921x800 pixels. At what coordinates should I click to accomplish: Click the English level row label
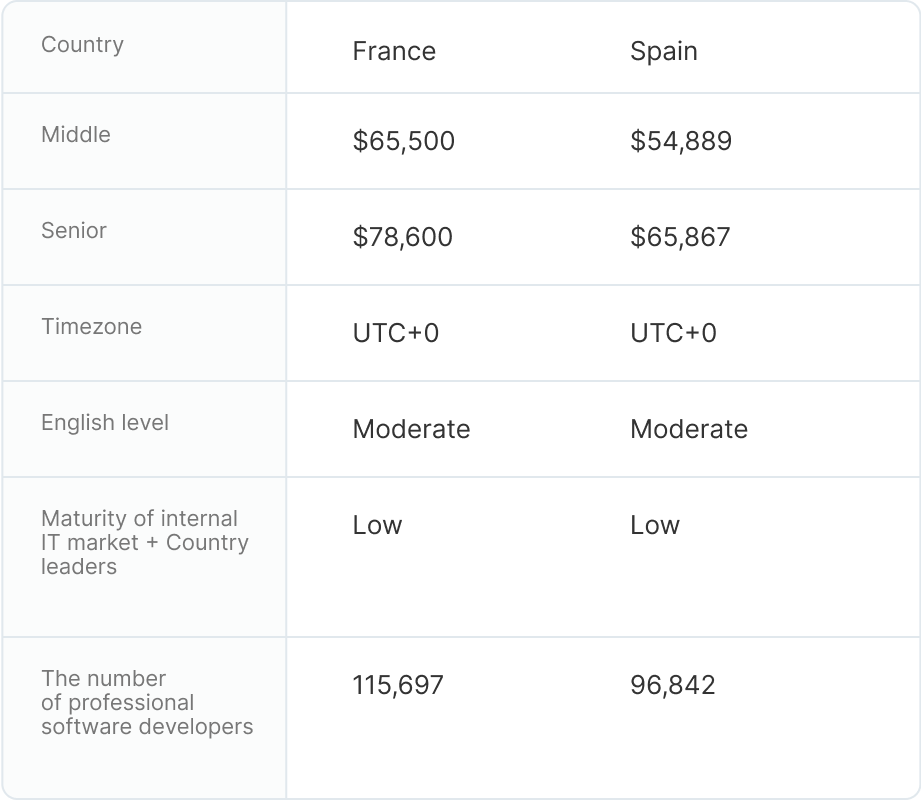(x=105, y=423)
